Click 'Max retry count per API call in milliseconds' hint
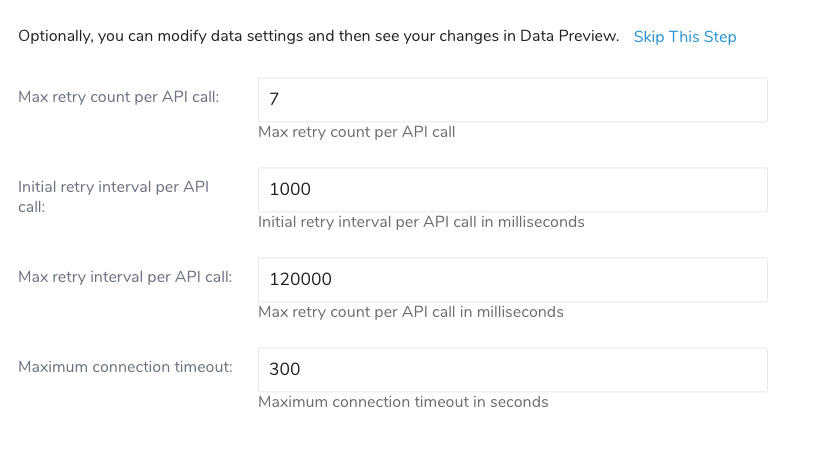815x460 pixels. point(410,312)
